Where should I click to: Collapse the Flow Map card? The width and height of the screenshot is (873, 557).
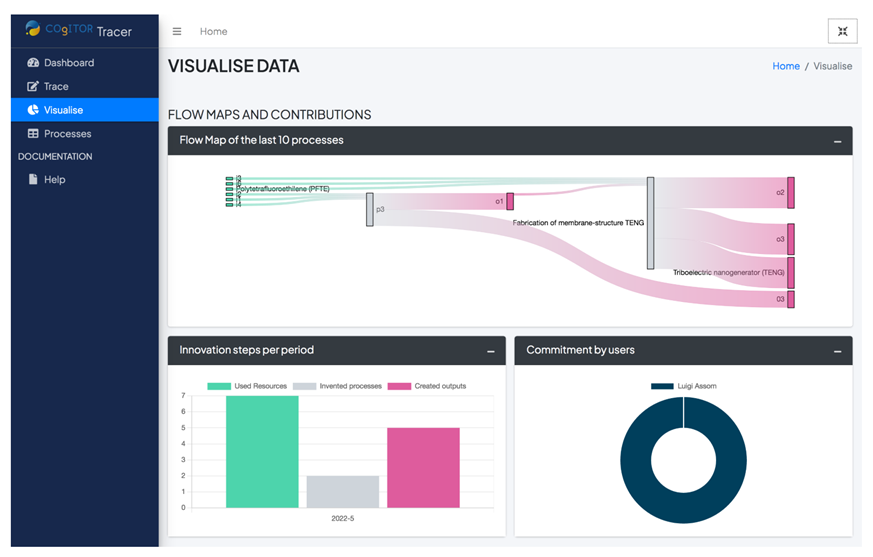[837, 141]
